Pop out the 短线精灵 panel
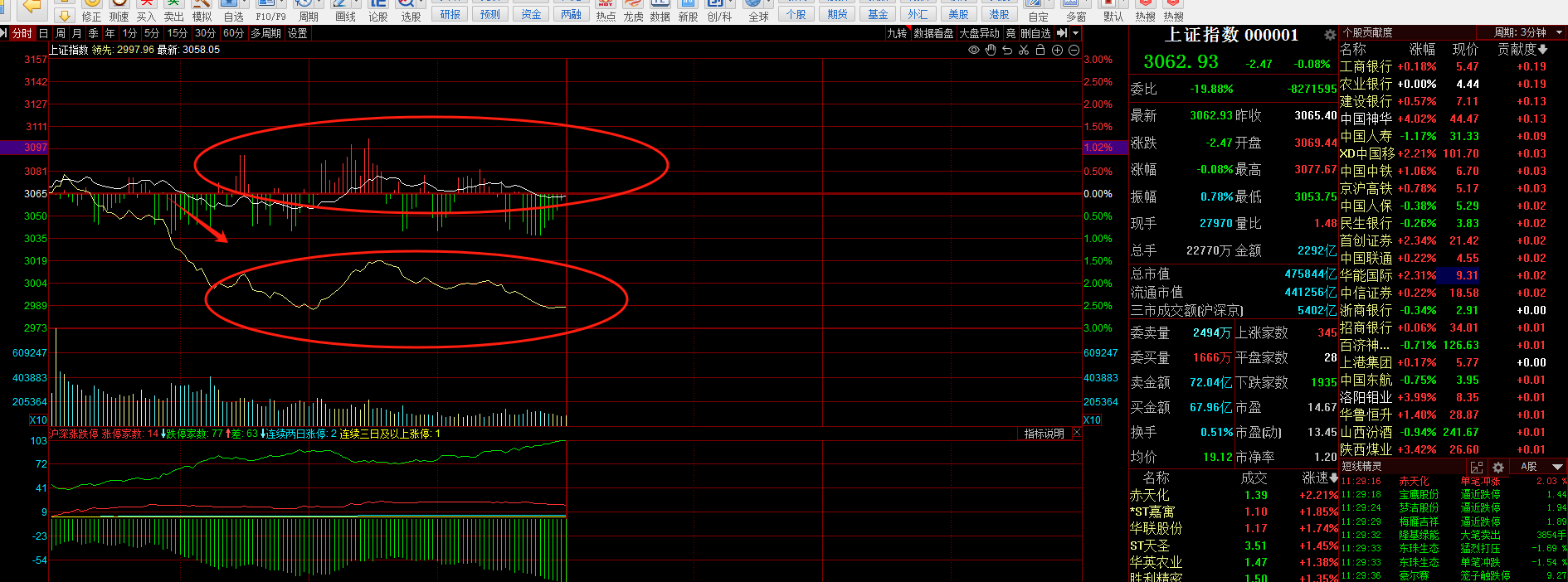1568x582 pixels. point(1477,467)
